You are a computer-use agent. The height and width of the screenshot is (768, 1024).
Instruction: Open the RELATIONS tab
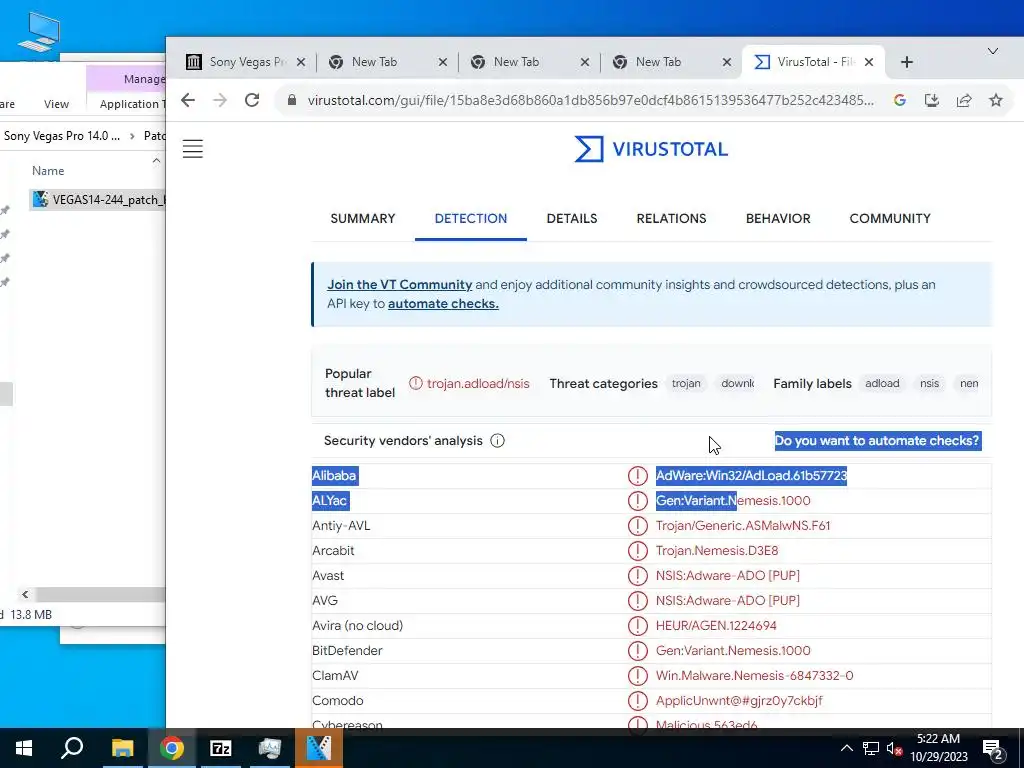671,219
